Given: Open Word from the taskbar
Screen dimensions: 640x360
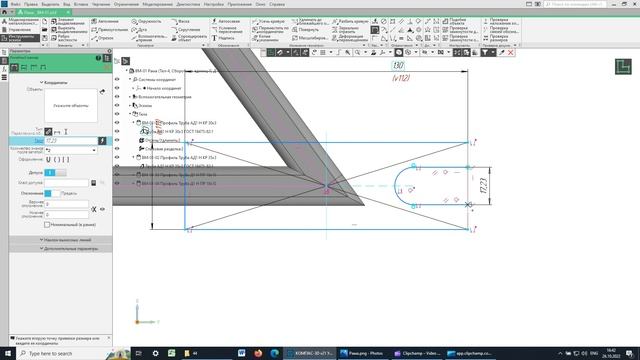Looking at the screenshot, I should point(242,353).
